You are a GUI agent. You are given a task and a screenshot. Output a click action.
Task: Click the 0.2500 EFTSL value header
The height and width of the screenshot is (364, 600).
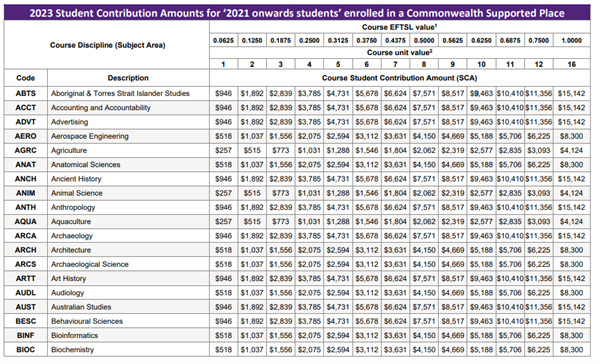pos(309,40)
